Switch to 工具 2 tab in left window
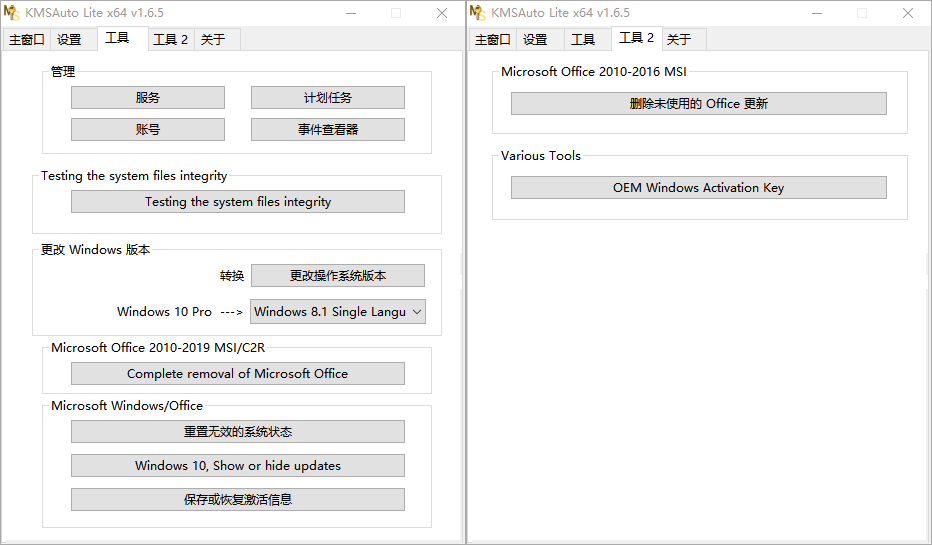Screen dimensions: 932x545 click(171, 39)
